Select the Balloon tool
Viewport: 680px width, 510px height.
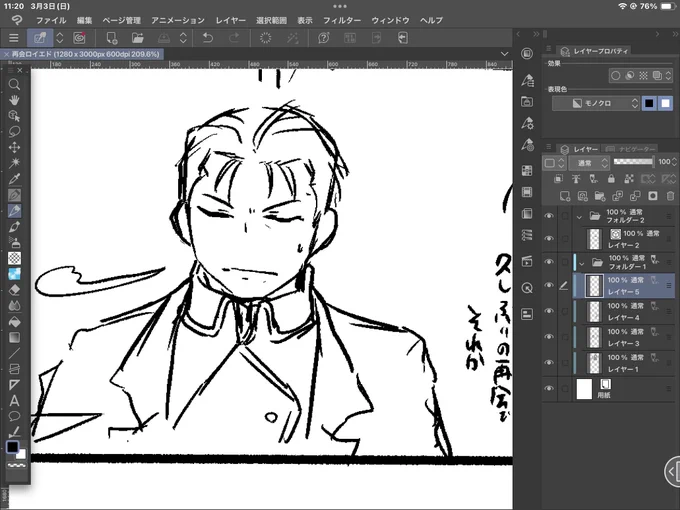[14, 416]
